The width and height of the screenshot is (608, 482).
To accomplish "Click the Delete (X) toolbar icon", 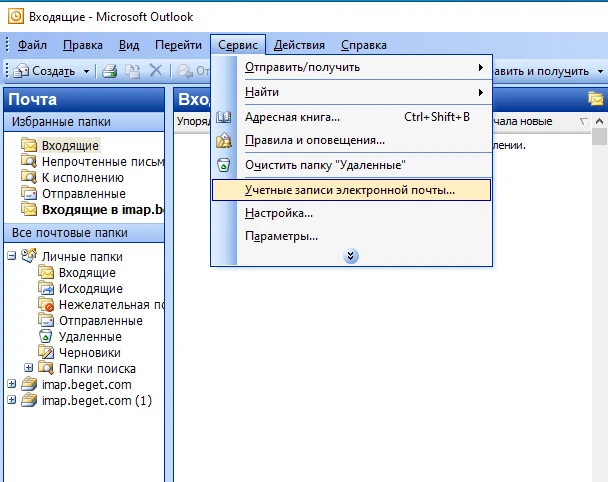I will (x=155, y=71).
